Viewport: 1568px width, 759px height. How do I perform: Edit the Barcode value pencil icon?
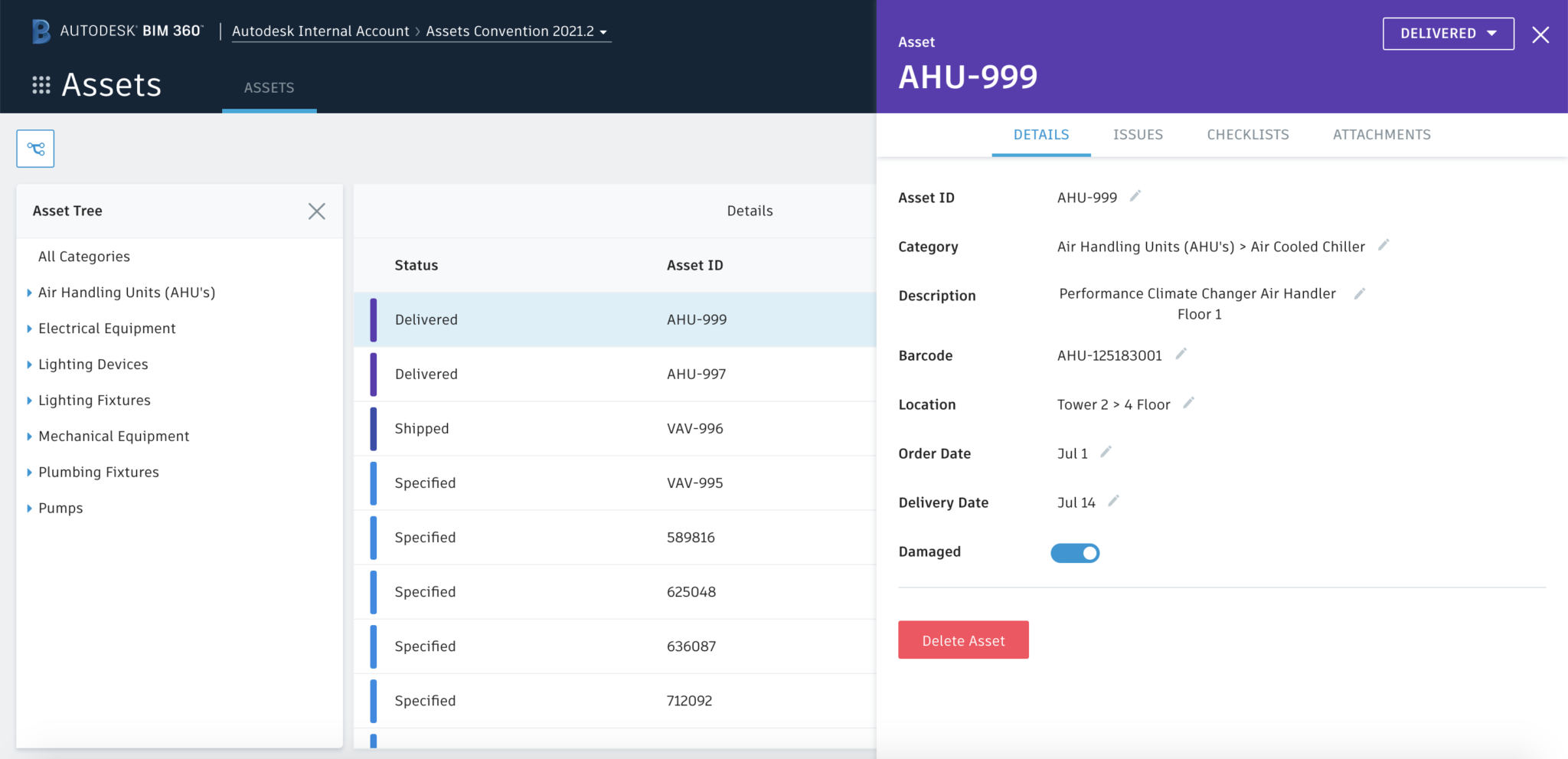coord(1181,353)
